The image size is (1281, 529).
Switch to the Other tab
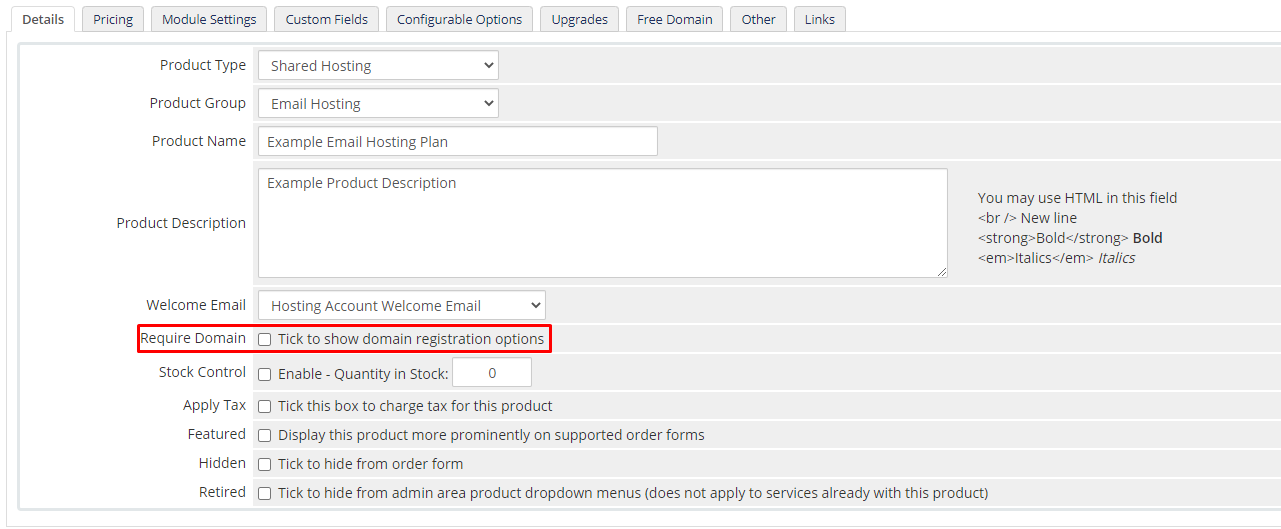(x=758, y=19)
